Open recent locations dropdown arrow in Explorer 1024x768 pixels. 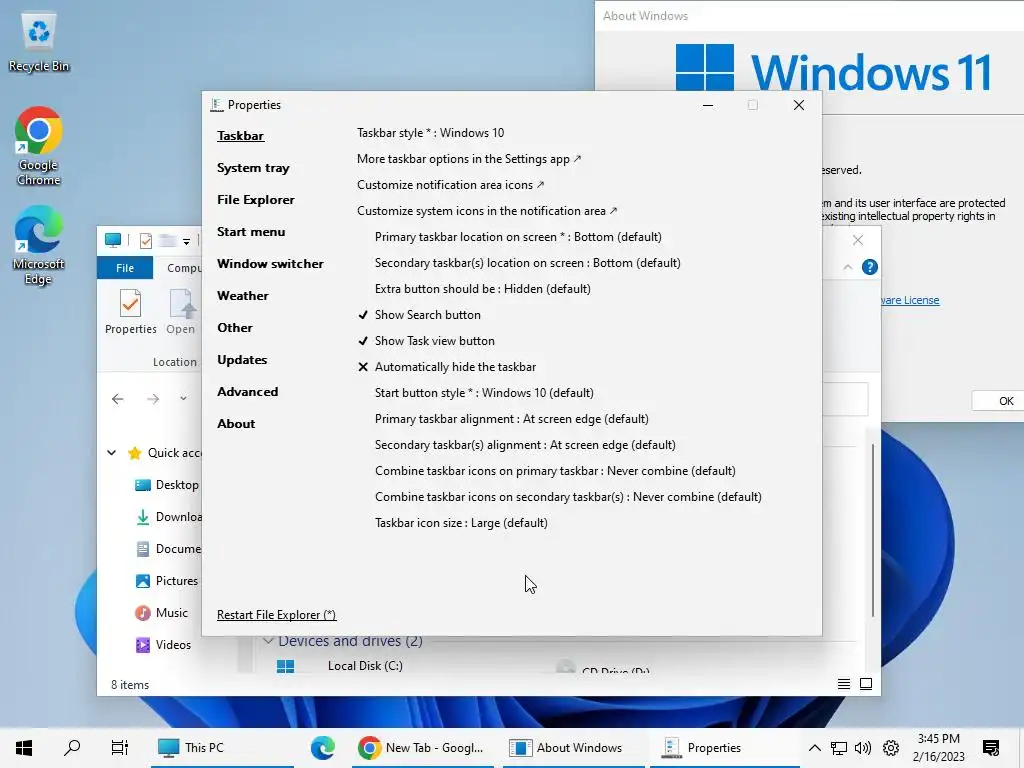pyautogui.click(x=184, y=399)
